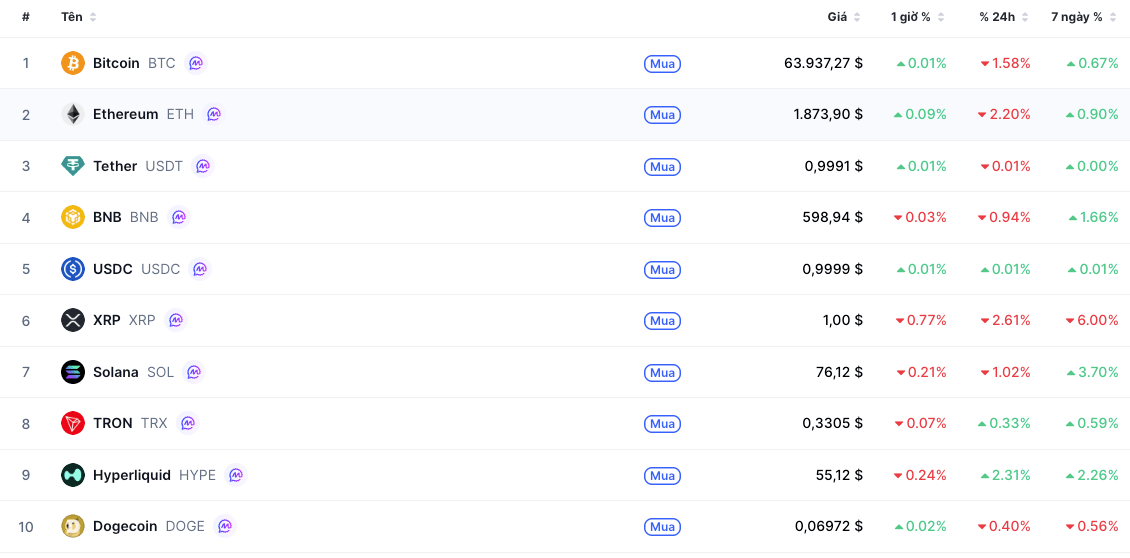
Task: Click the Bitcoin price 63.937,27 $
Action: 823,63
